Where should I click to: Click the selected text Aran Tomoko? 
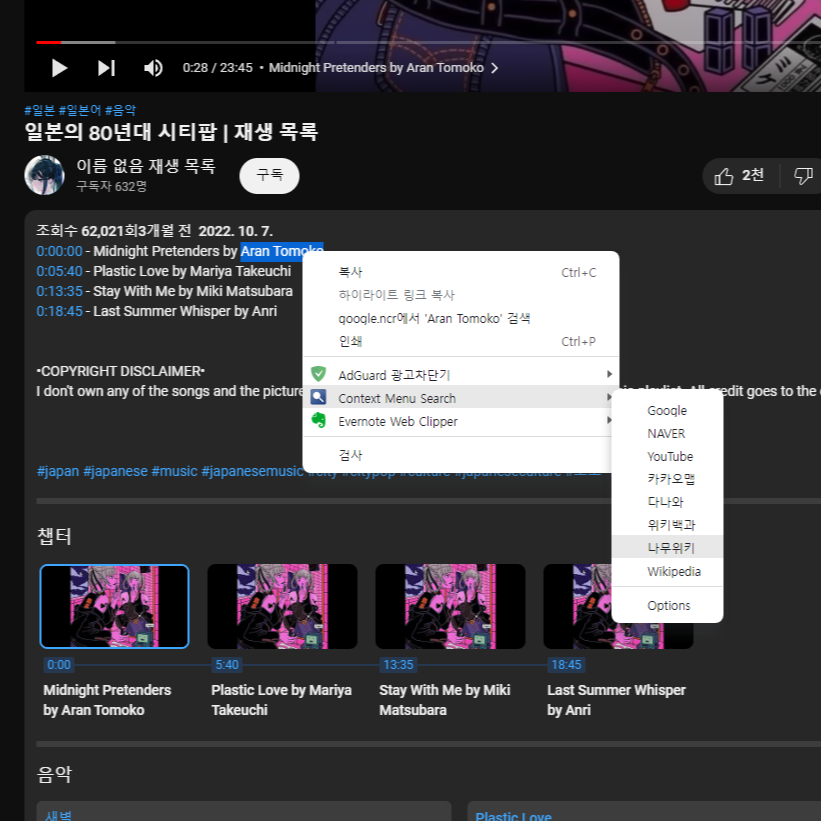[x=282, y=251]
